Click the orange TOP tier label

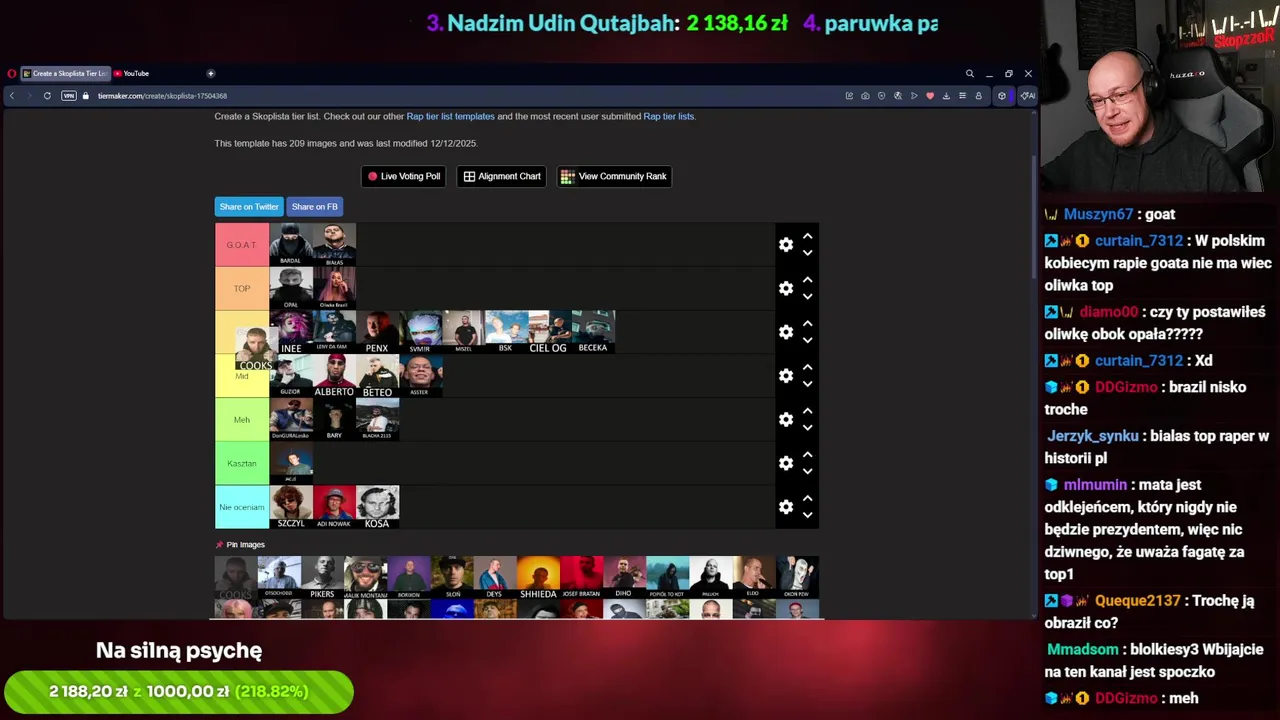(242, 288)
